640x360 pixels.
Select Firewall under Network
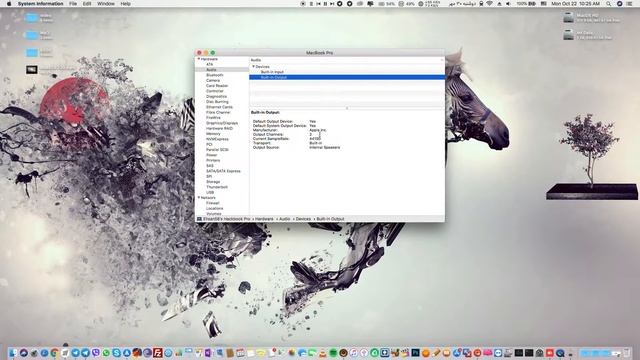[x=213, y=203]
